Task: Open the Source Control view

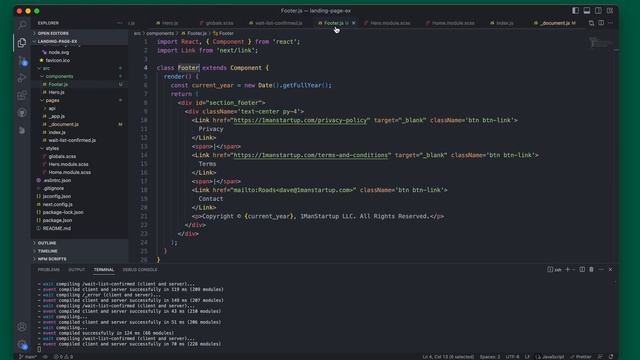Action: (22, 61)
